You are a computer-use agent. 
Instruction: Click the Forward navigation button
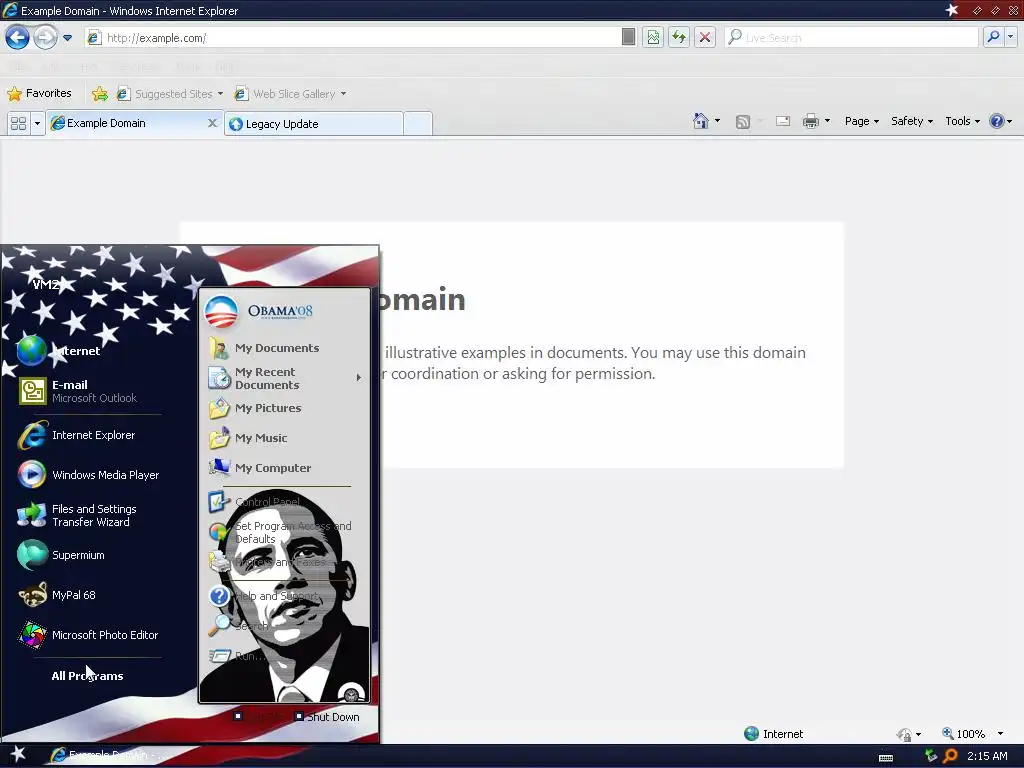[45, 37]
